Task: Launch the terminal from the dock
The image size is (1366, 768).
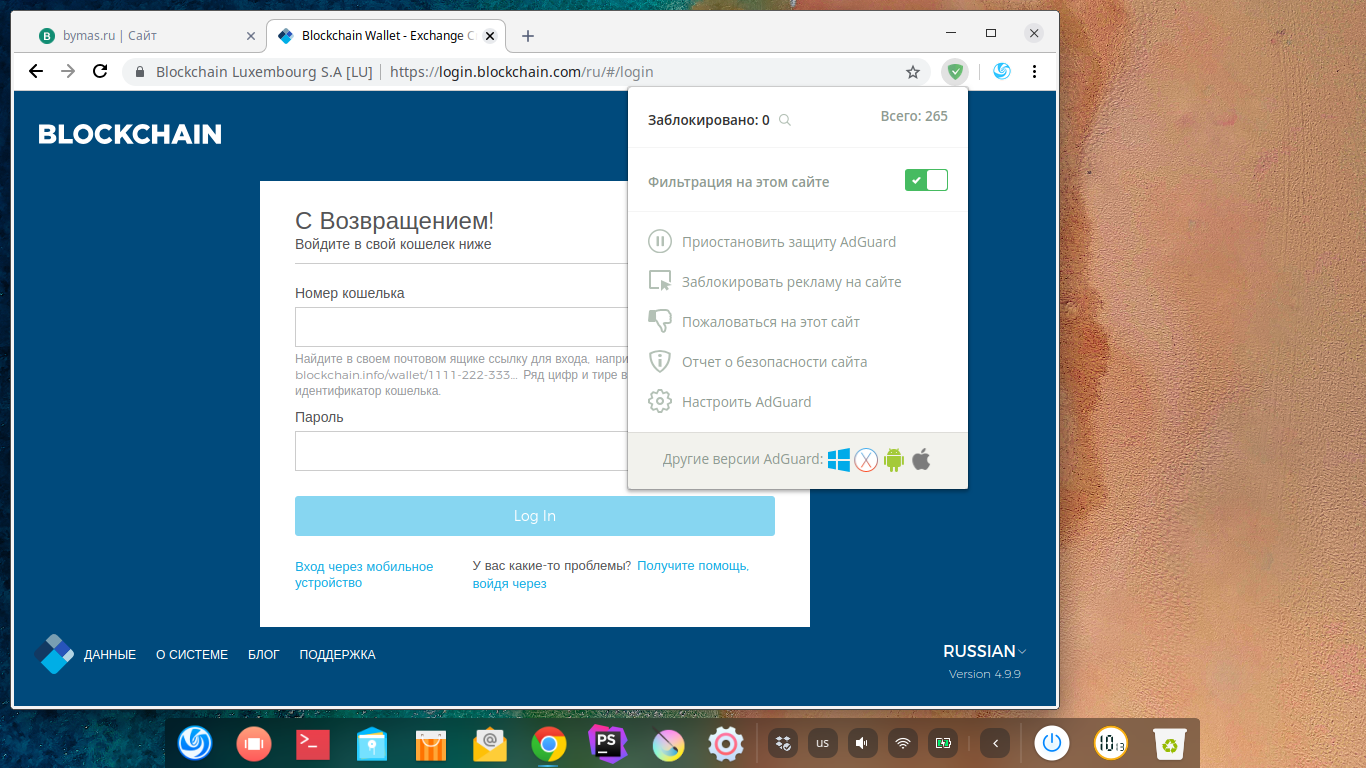Action: click(x=312, y=743)
